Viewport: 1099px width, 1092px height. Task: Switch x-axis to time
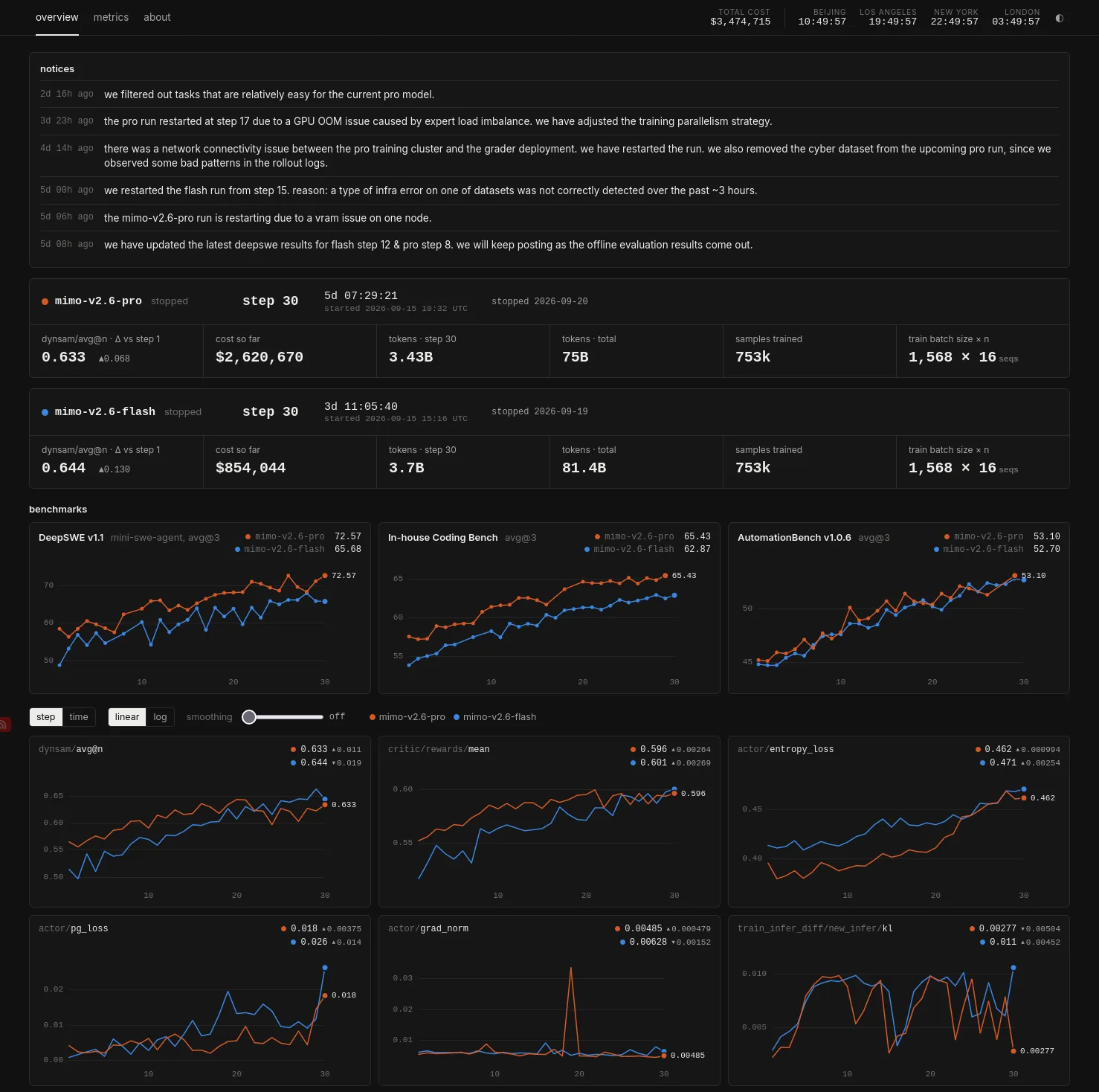pos(79,717)
